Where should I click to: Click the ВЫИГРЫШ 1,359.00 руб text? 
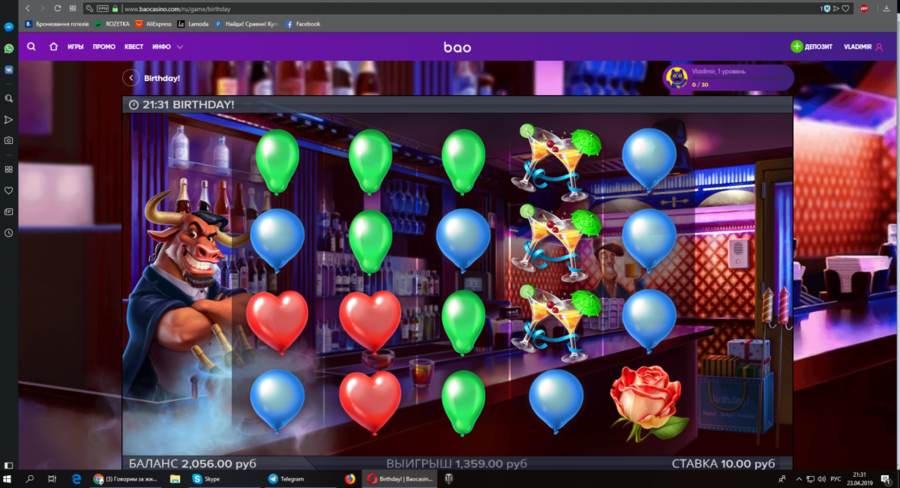point(456,463)
